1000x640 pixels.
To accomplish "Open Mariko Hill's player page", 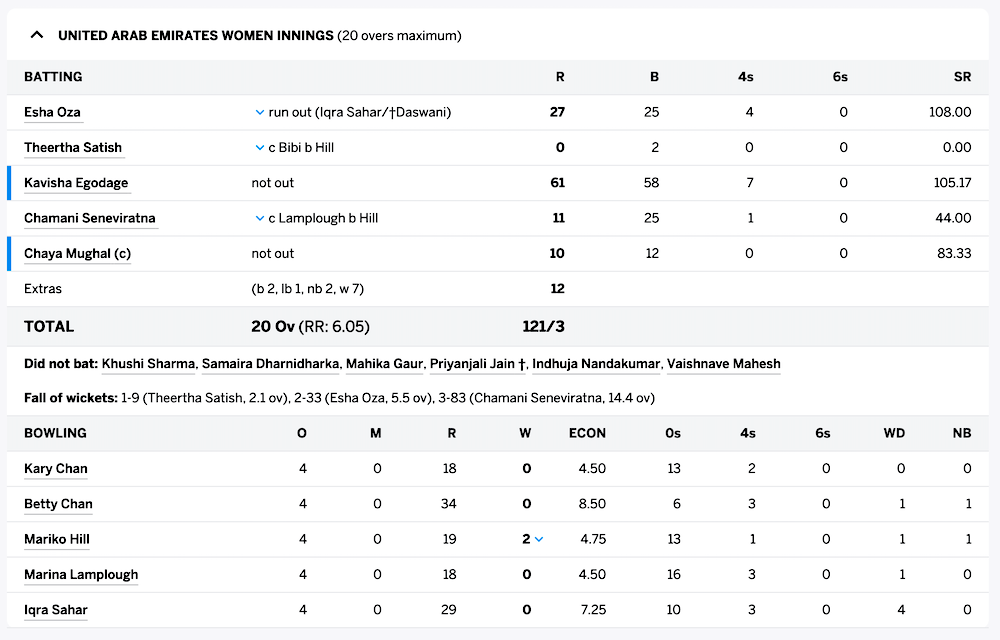I will tap(56, 539).
